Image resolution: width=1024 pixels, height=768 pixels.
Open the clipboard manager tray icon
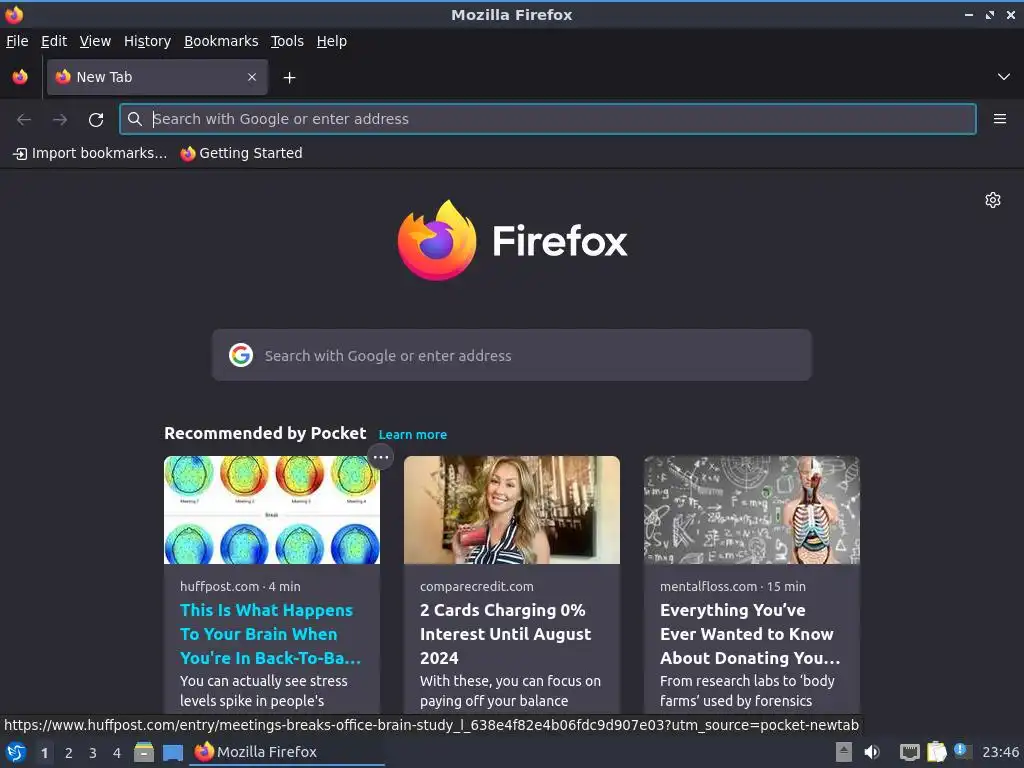pos(936,752)
